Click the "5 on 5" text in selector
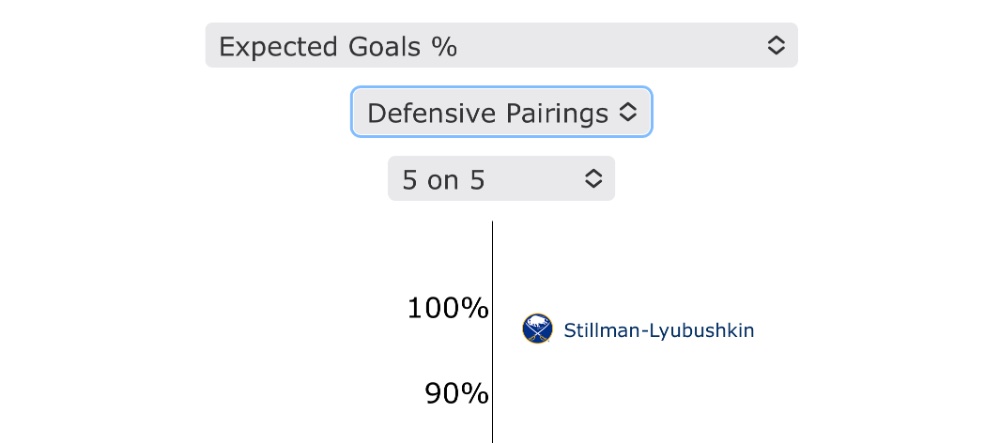The height and width of the screenshot is (443, 1000). tap(443, 180)
